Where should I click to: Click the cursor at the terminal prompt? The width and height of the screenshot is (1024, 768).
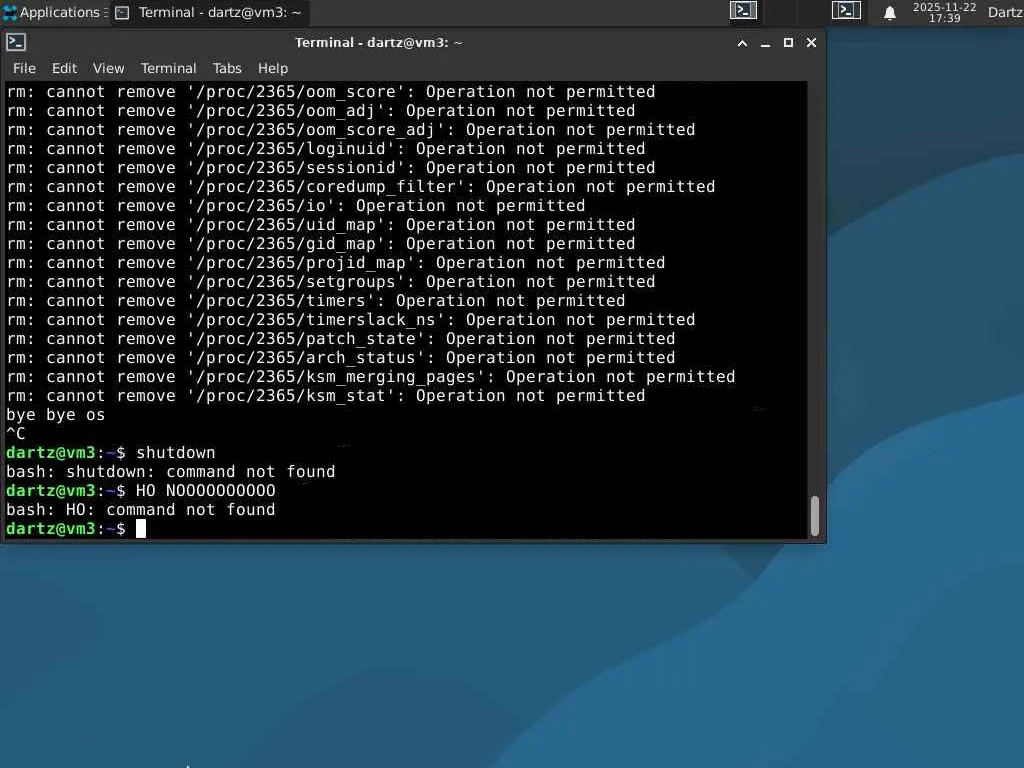[140, 528]
